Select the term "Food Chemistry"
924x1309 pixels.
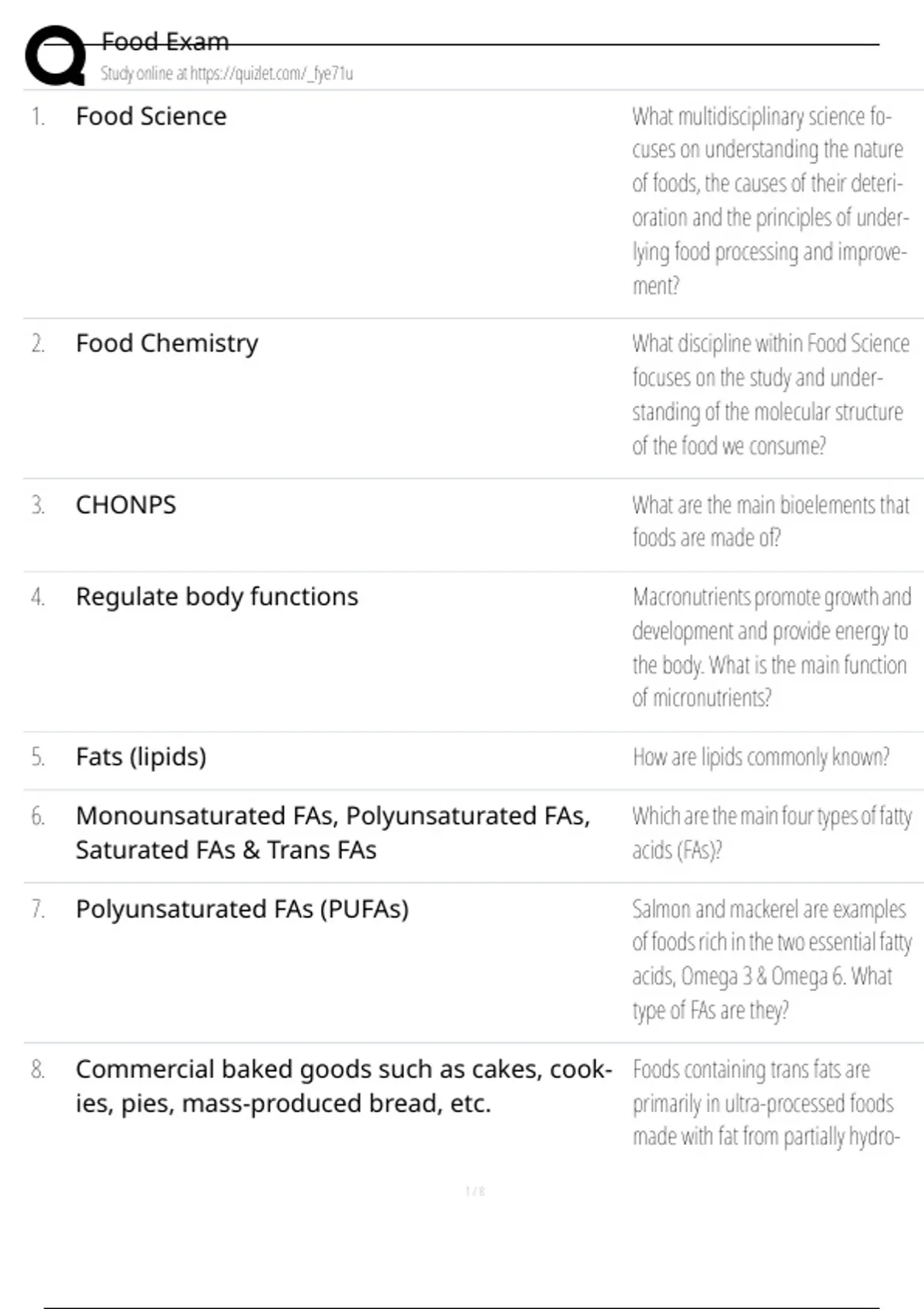tap(166, 343)
